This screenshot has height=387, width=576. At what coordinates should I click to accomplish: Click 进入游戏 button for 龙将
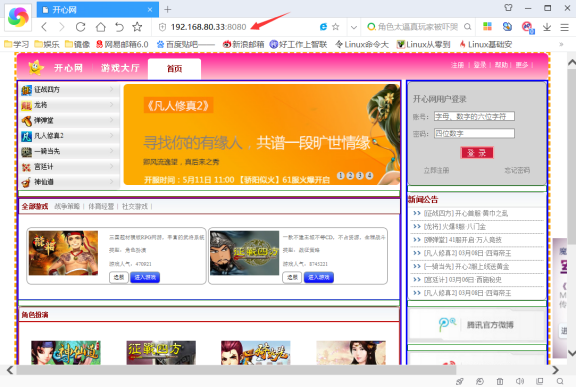[145, 277]
